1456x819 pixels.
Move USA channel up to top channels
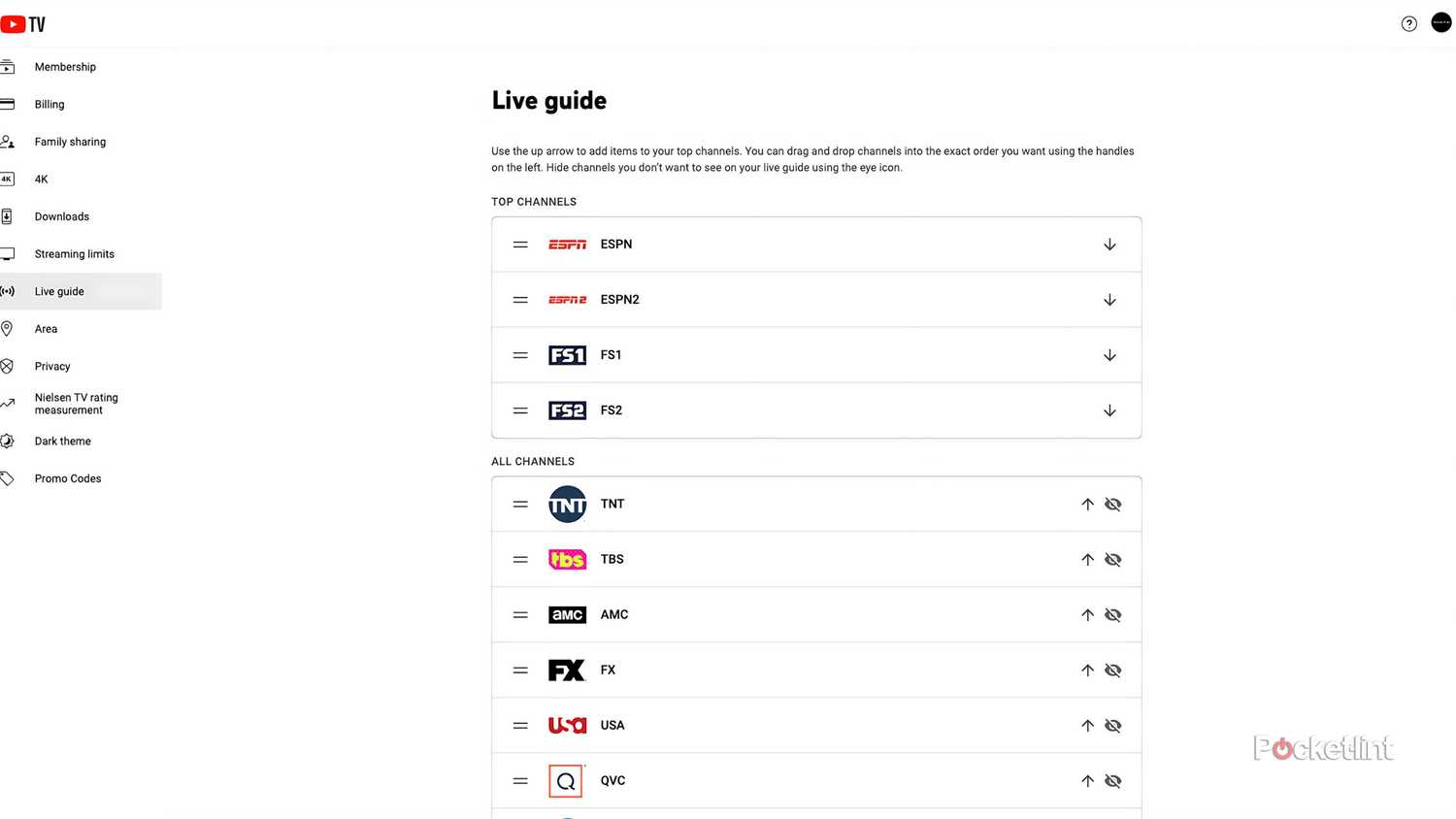click(1087, 725)
